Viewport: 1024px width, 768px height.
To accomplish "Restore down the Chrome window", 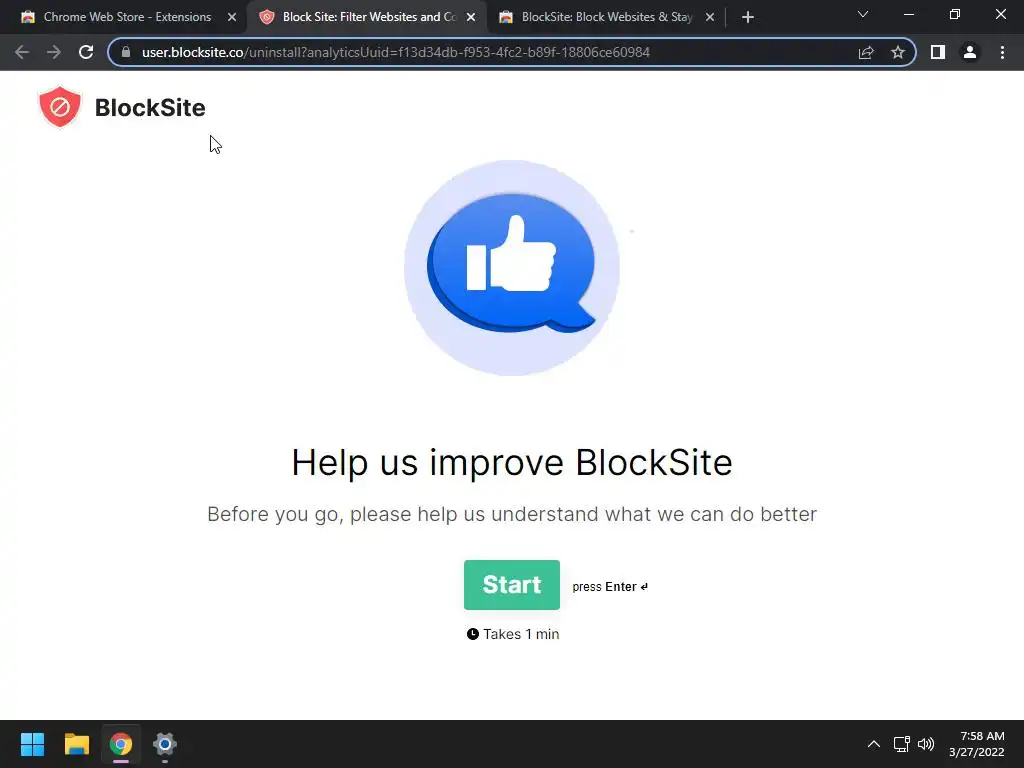I will pos(955,14).
